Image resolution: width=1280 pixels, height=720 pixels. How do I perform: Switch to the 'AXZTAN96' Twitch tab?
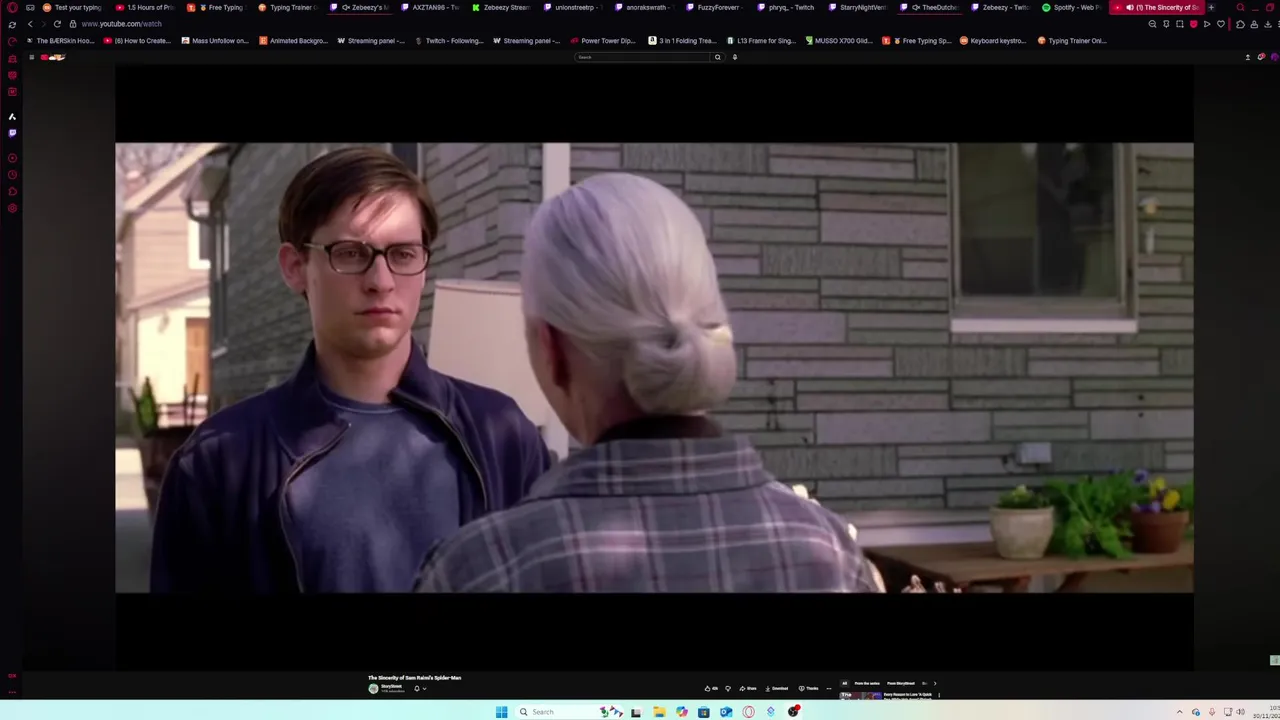point(431,7)
